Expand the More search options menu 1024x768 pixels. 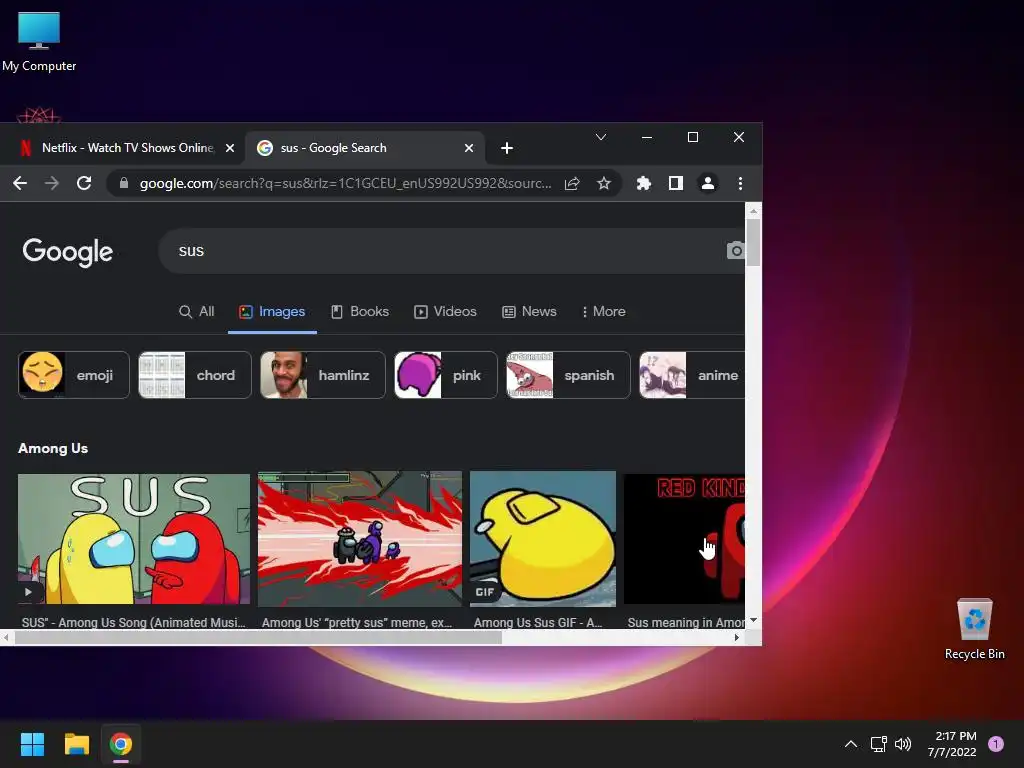click(603, 312)
